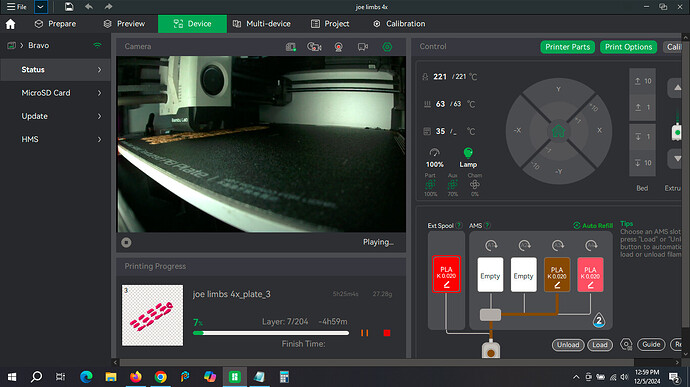Toggle the Part cooling fan
The width and height of the screenshot is (690, 387).
point(430,184)
